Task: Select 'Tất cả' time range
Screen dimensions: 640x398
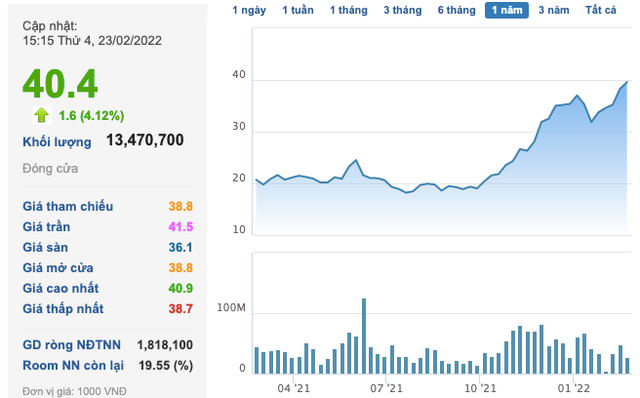Action: tap(600, 10)
